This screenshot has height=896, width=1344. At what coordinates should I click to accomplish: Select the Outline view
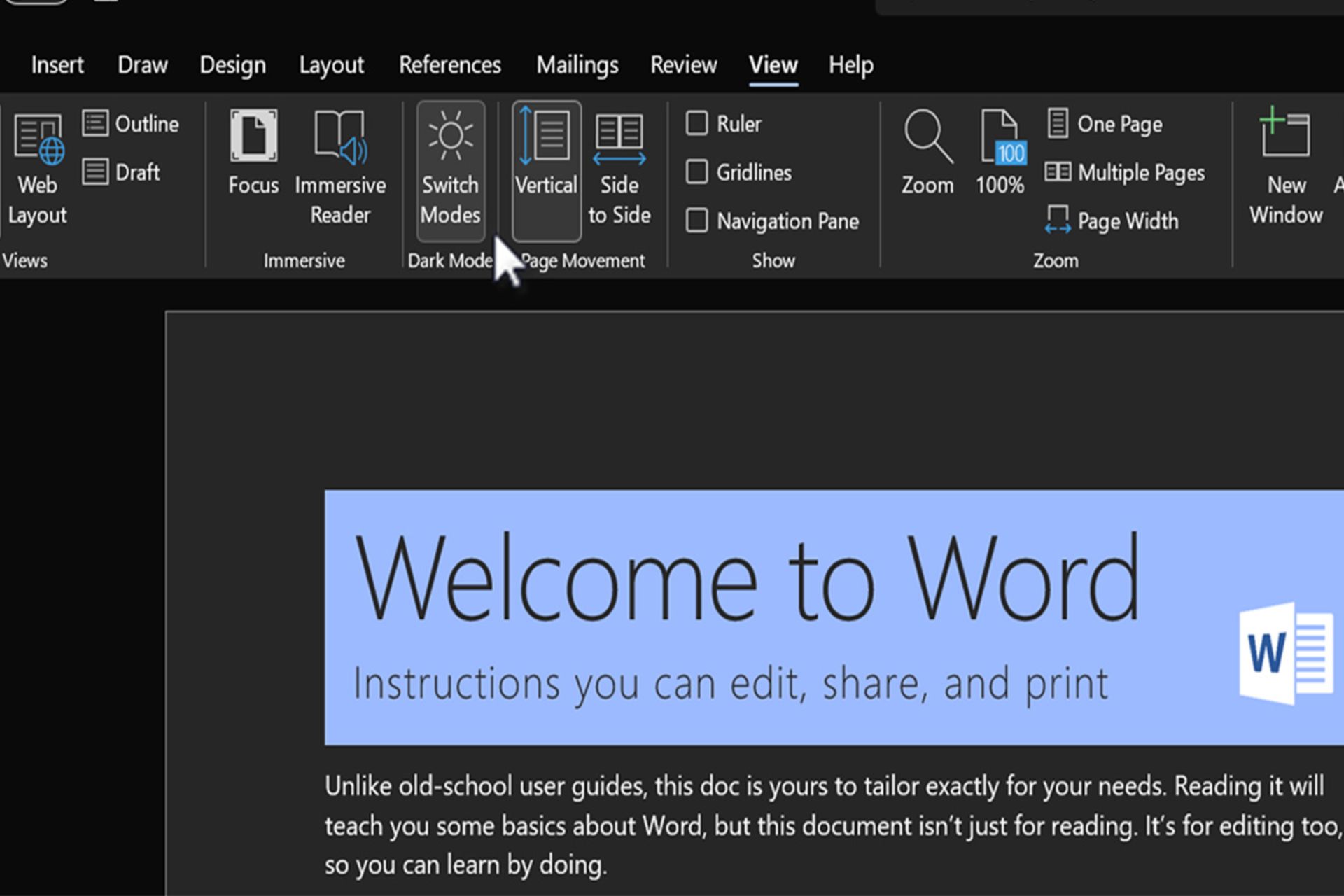coord(131,124)
